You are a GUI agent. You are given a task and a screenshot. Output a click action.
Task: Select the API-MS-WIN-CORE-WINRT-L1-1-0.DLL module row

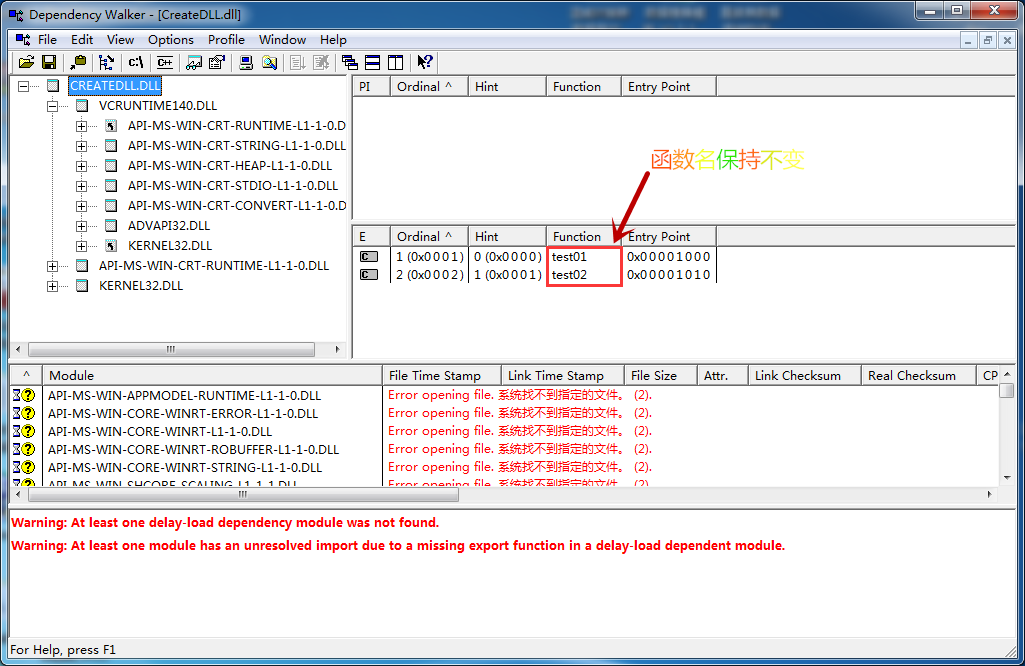coord(505,431)
